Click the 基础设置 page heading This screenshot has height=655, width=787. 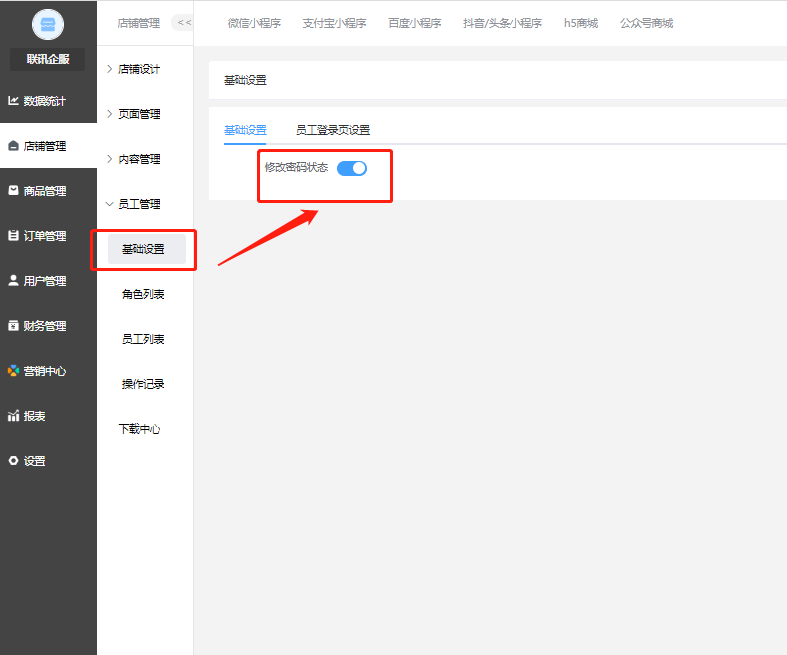click(245, 80)
